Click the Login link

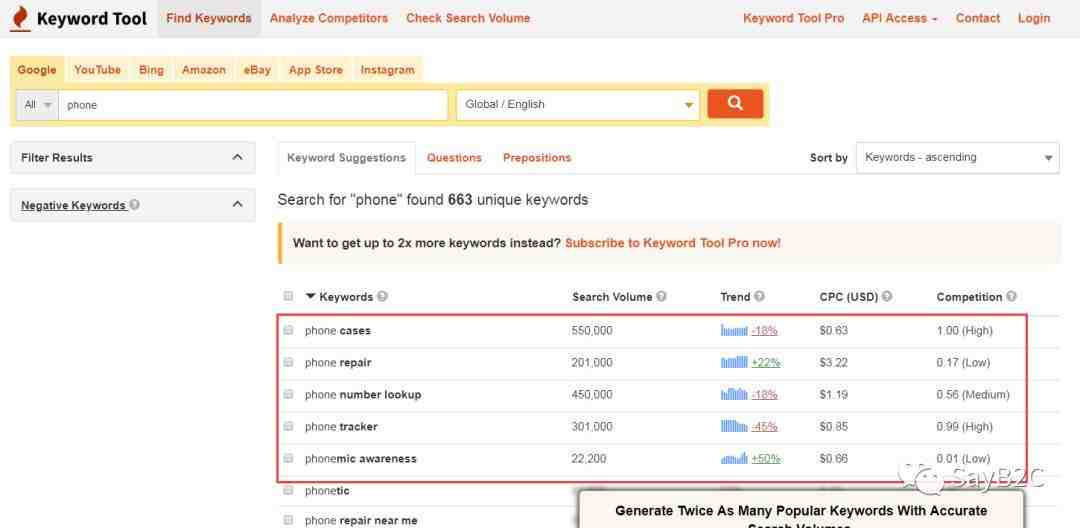1034,19
